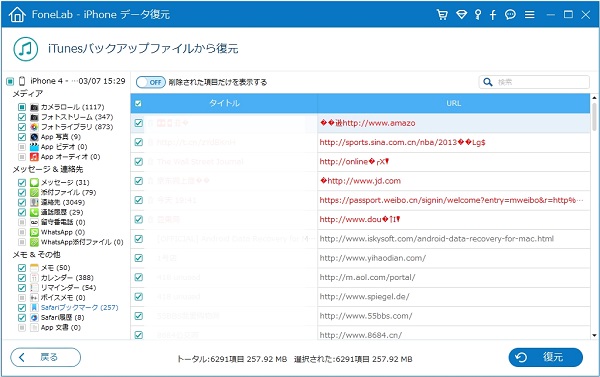The width and height of the screenshot is (600, 377).
Task: Click the diamond upgrade icon in title bar
Action: (461, 15)
